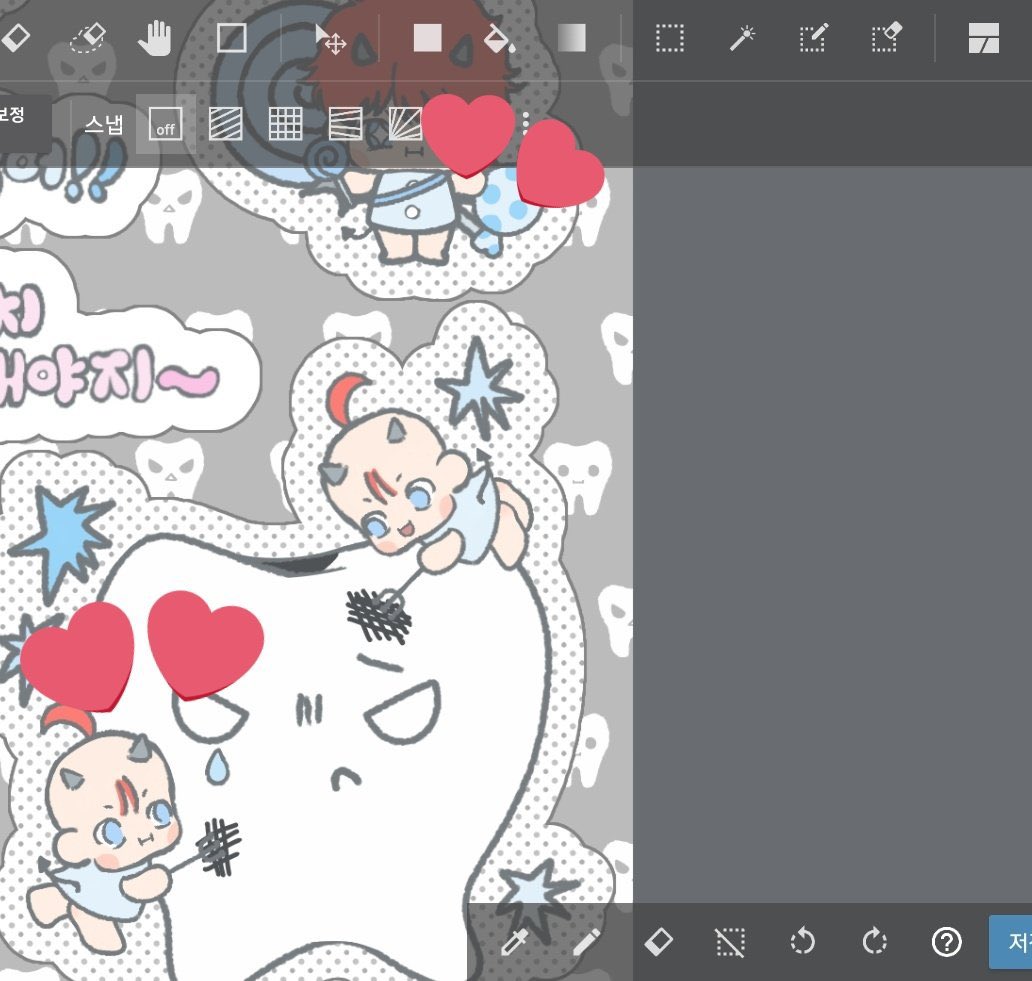Screen dimensions: 1032x981
Task: Enable the parallel lines snap guide
Action: 226,124
